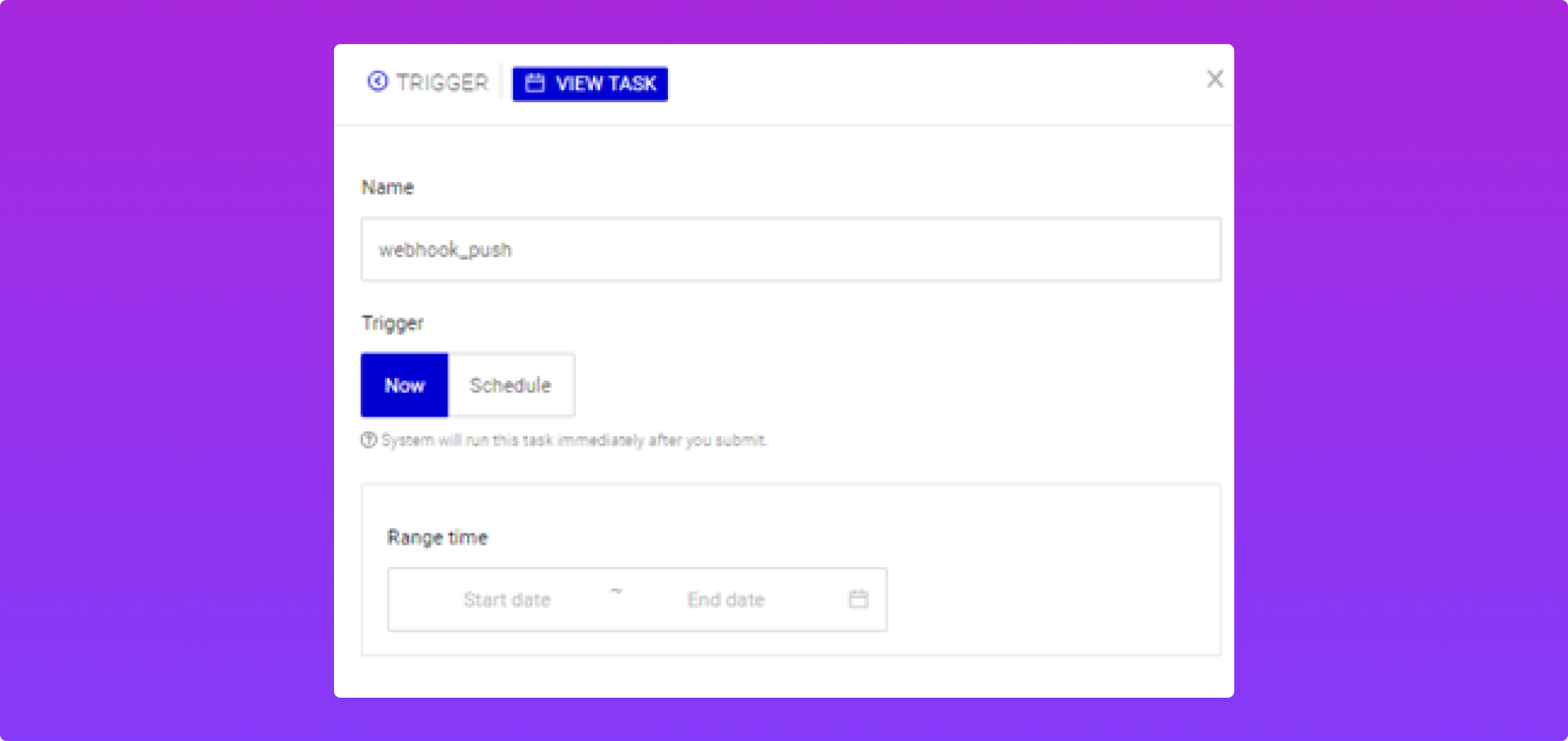Click the question mark help icon
This screenshot has height=741, width=1568.
click(369, 440)
